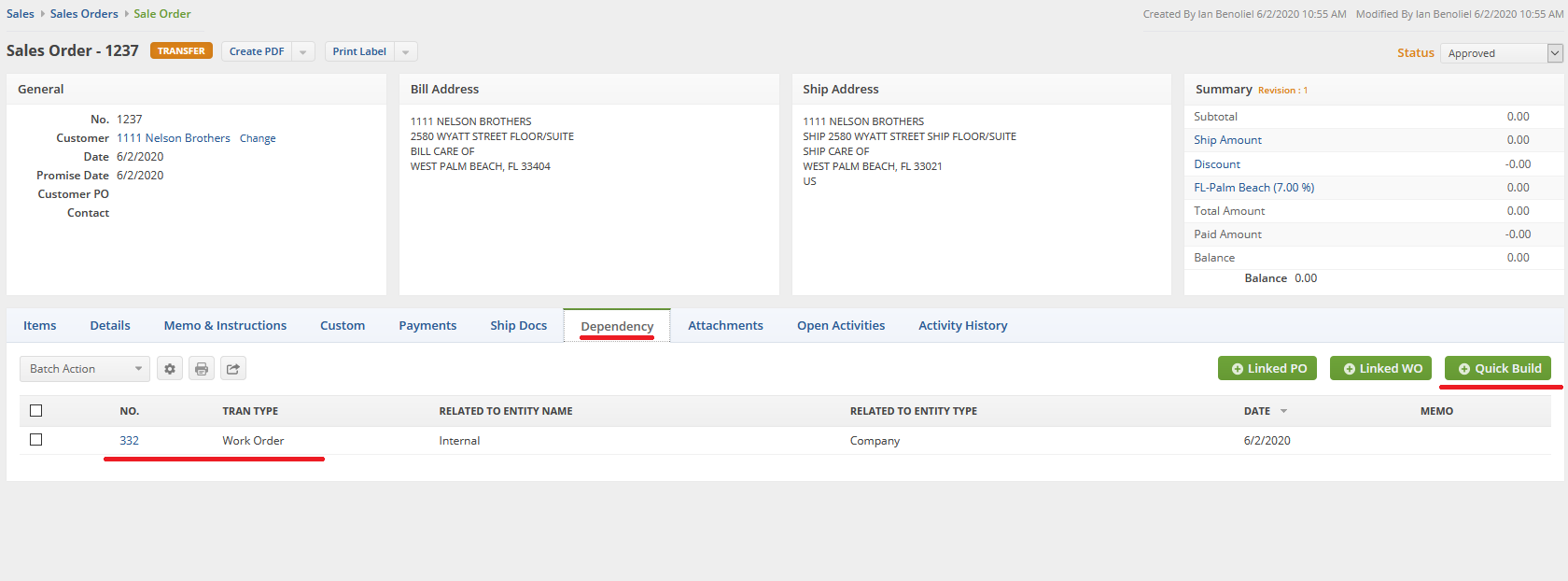Click the print icon in the toolbar
This screenshot has height=581, width=1568.
tap(202, 369)
